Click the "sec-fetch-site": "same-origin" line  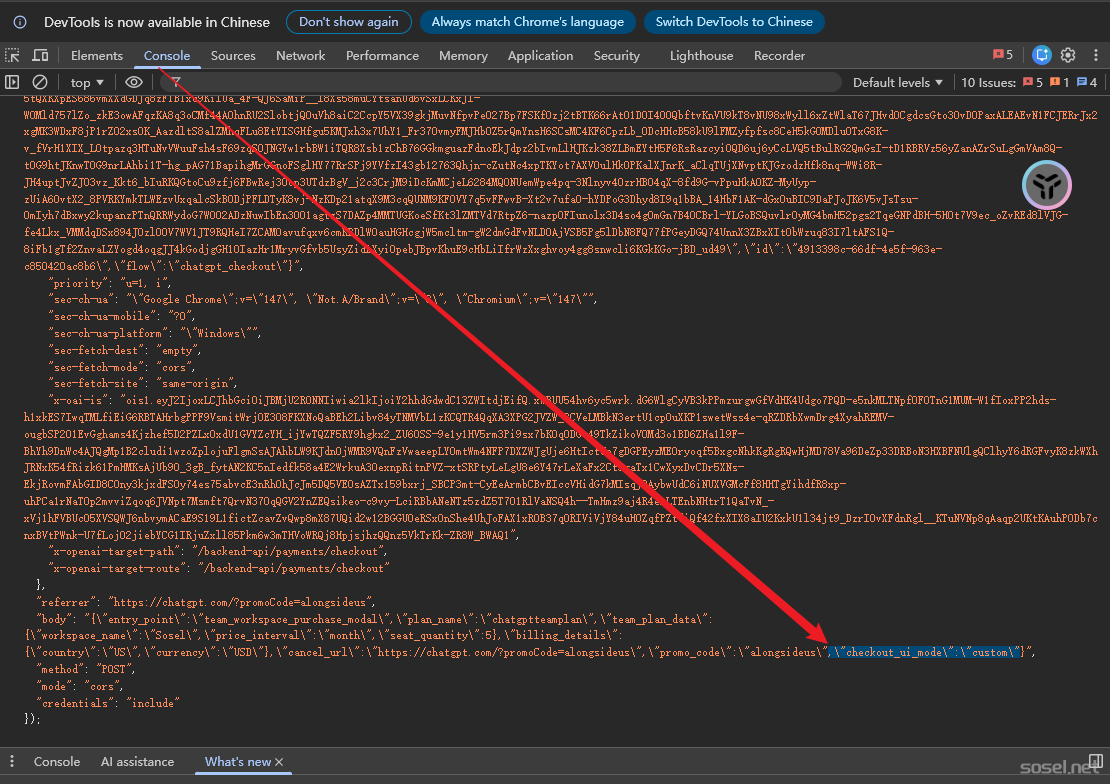click(143, 383)
